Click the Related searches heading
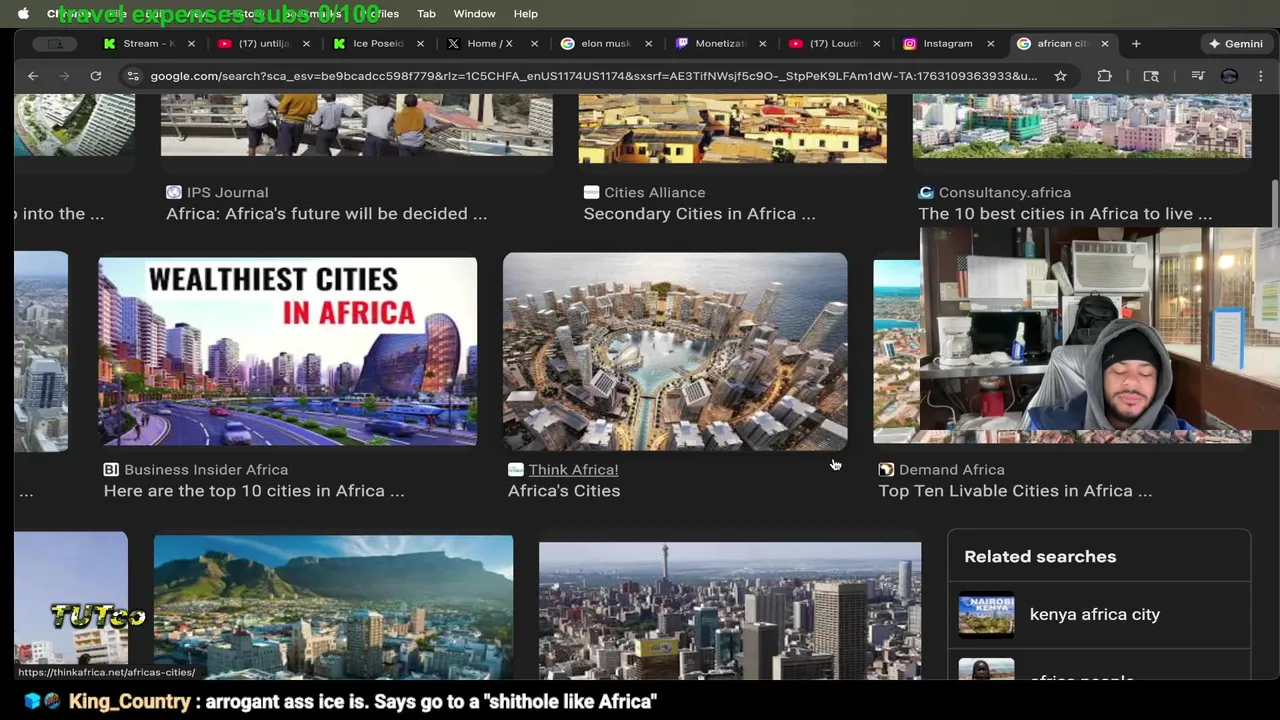The height and width of the screenshot is (720, 1280). coord(1040,557)
